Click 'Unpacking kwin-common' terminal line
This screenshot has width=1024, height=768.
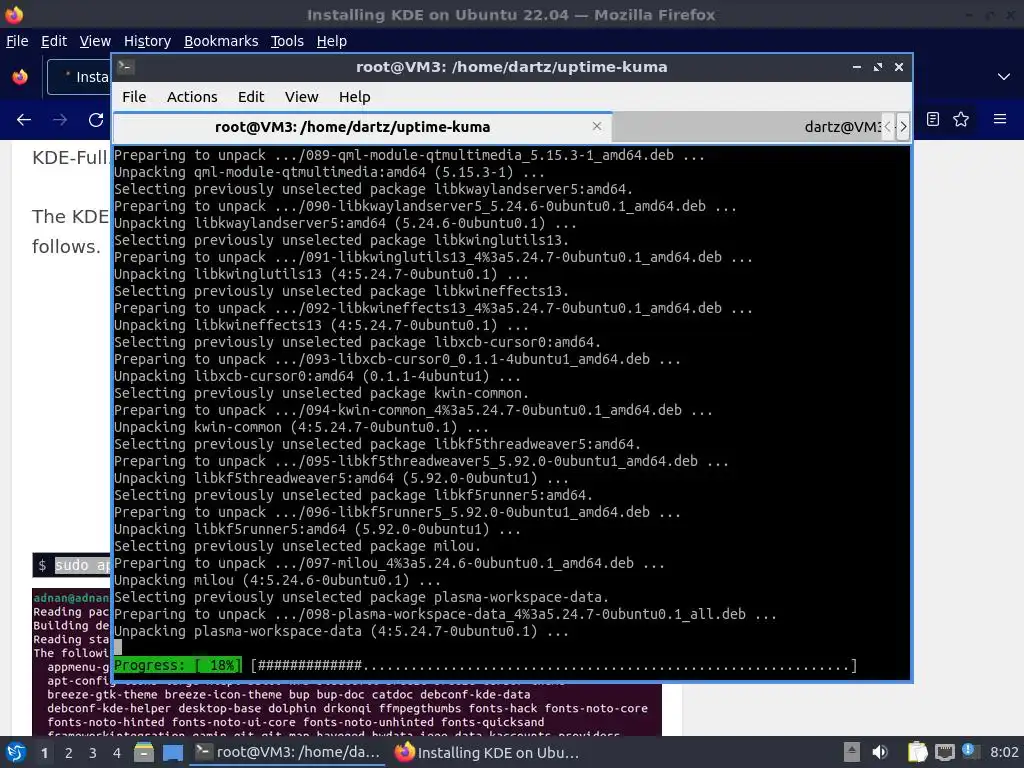pyautogui.click(x=302, y=427)
